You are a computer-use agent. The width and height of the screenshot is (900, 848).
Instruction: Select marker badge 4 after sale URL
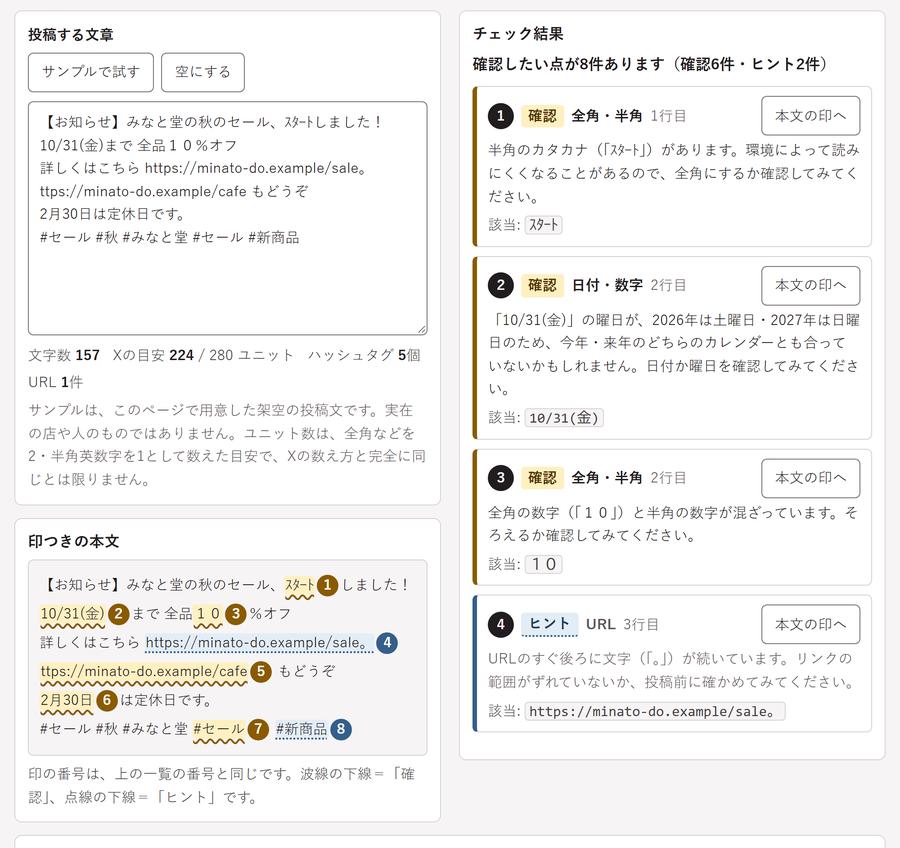(387, 642)
